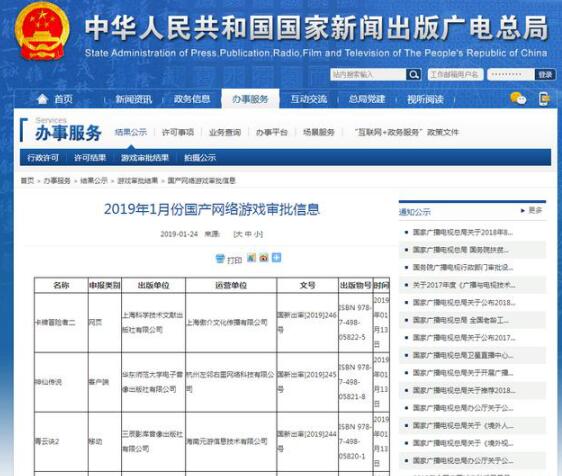Click the 文号 column header
This screenshot has width=562, height=476.
click(308, 285)
